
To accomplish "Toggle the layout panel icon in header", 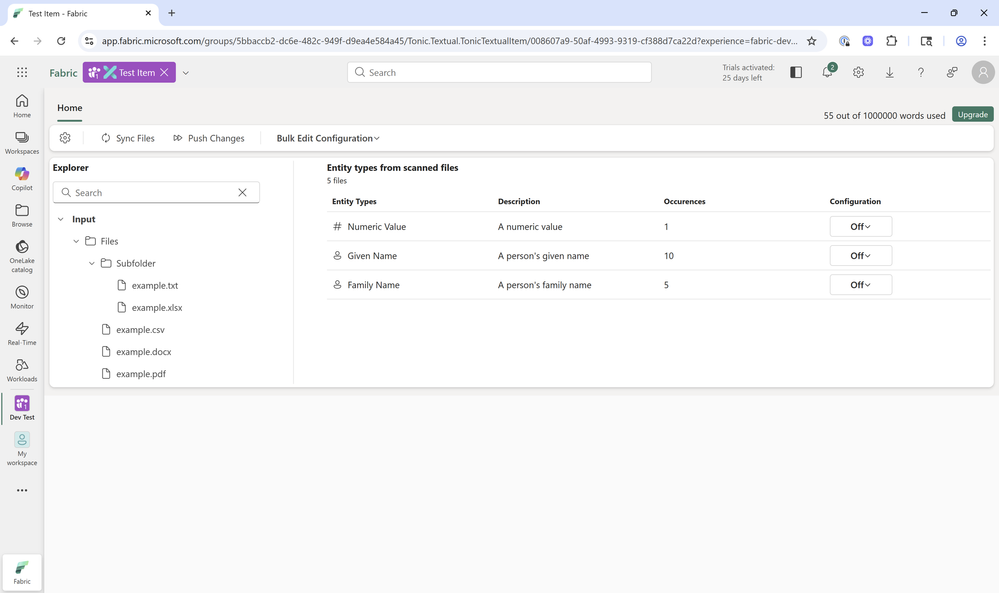I will click(796, 73).
